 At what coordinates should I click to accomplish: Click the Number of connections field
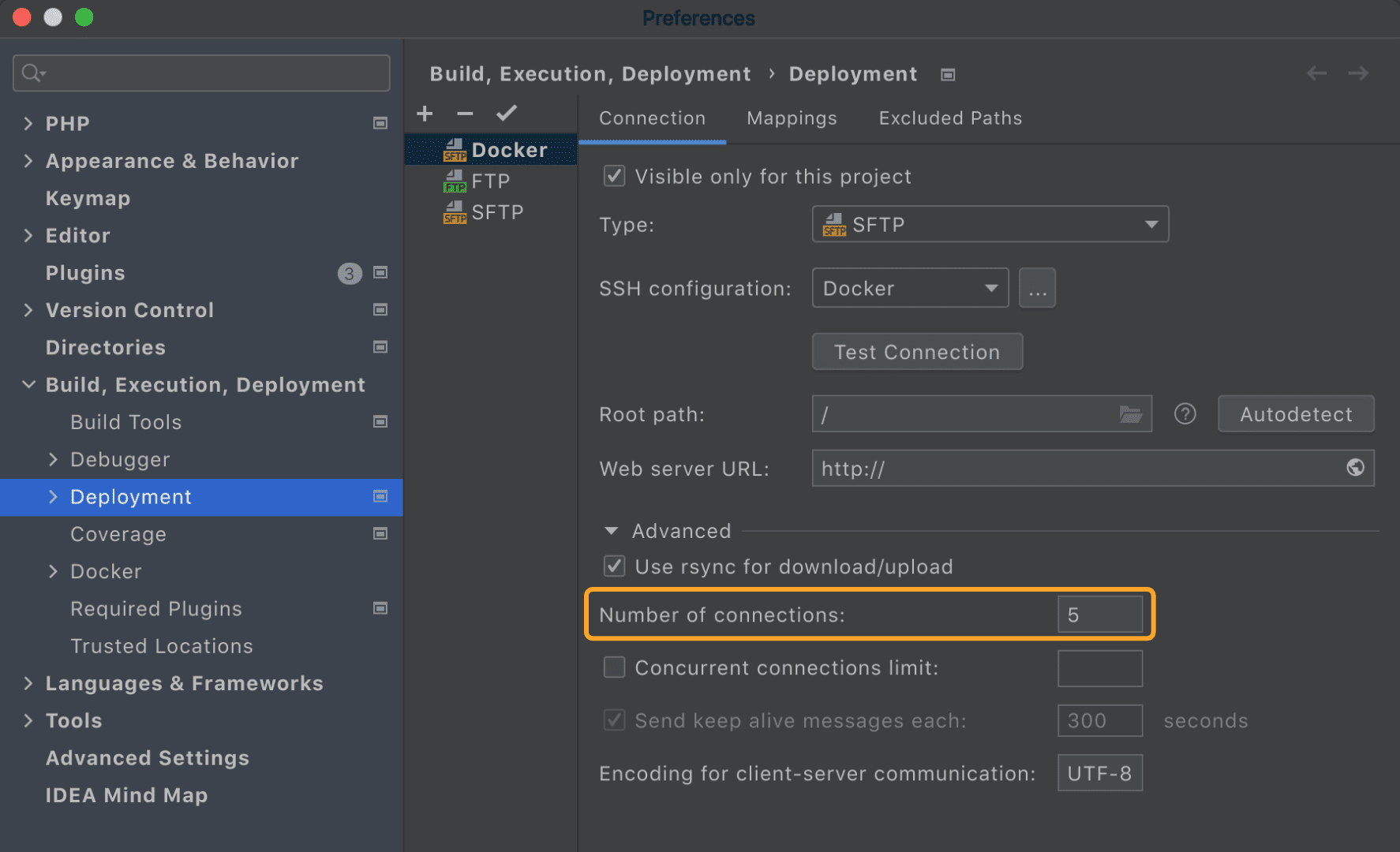click(x=1100, y=615)
